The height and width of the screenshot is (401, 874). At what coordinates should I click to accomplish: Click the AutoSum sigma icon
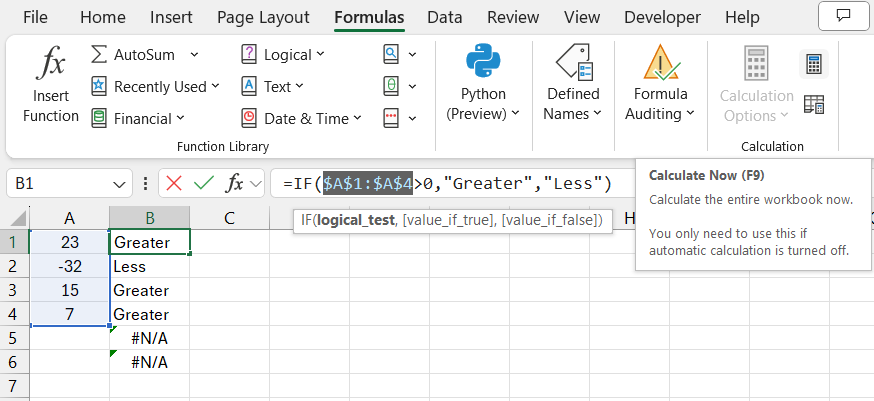[100, 54]
